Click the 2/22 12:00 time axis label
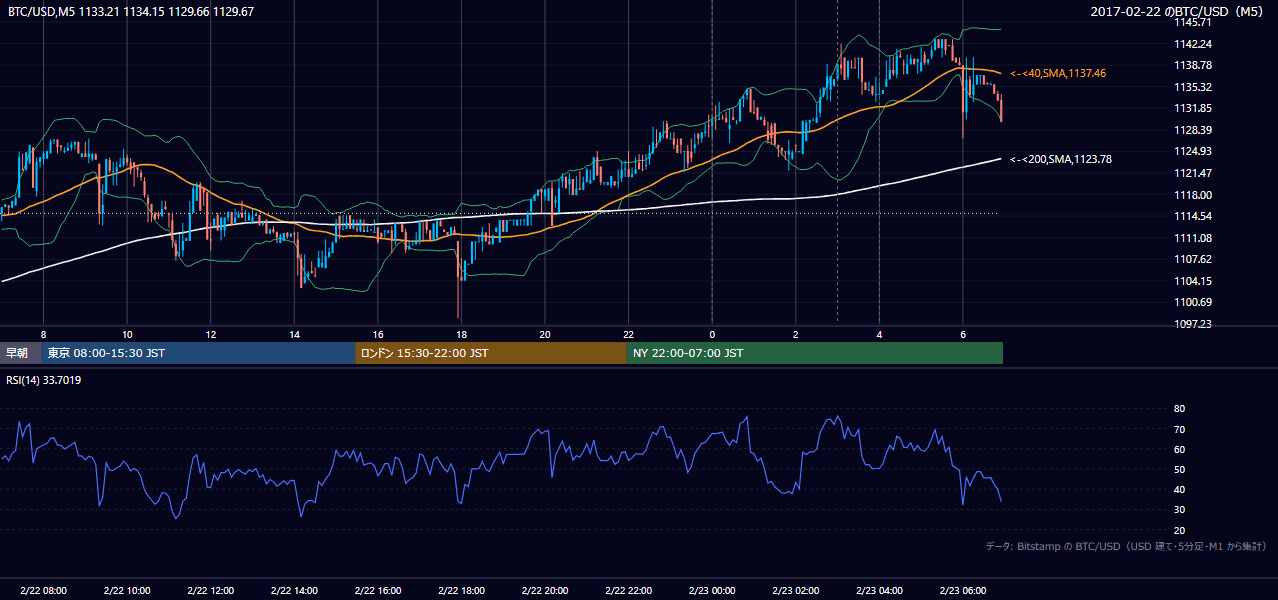This screenshot has height=600, width=1278. point(210,590)
